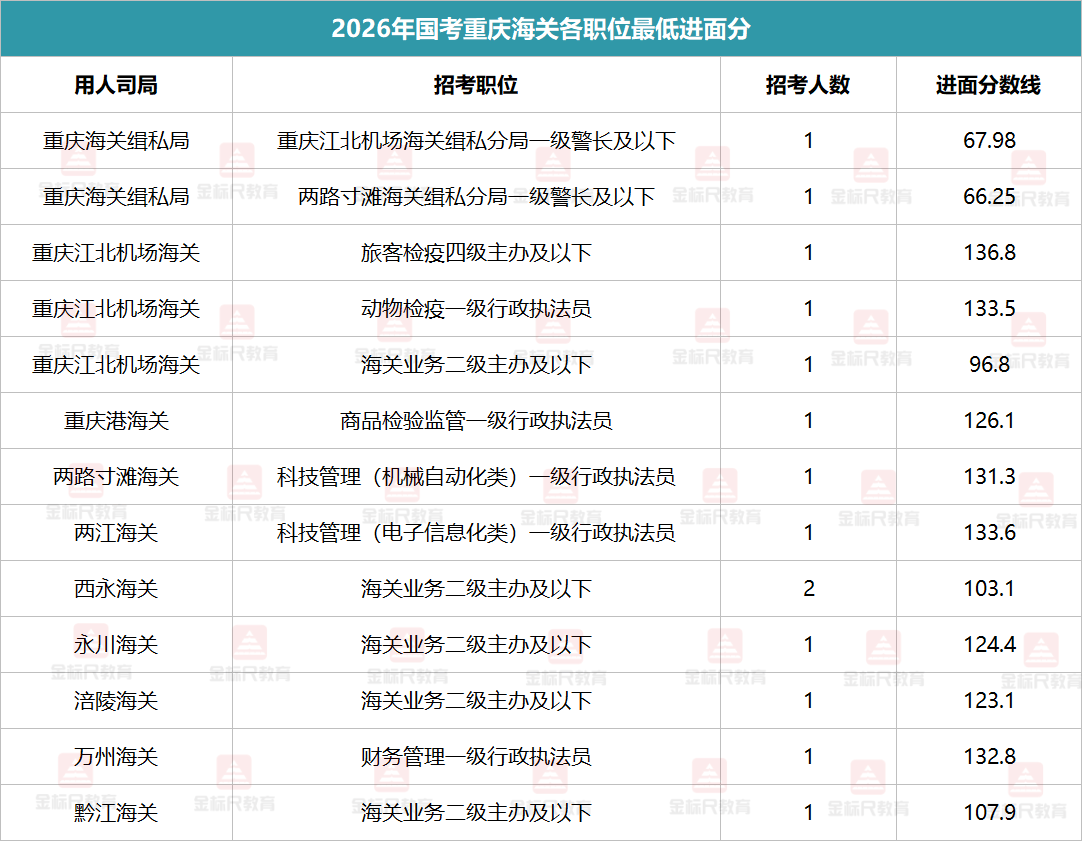Click the score 67.98
Viewport: 1082px width, 841px height.
click(989, 141)
